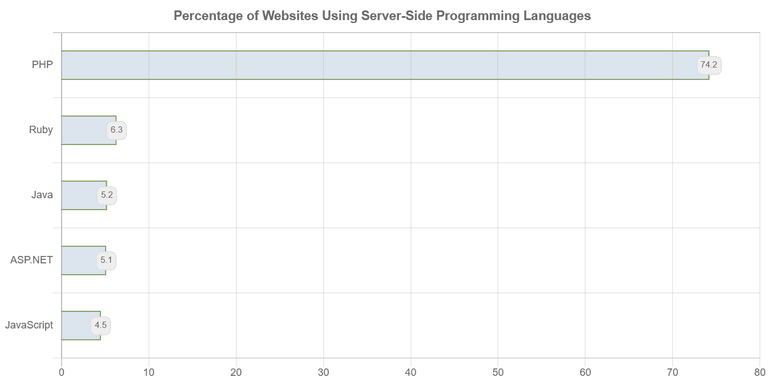Click the 40 tick on x-axis
768x384 pixels.
pyautogui.click(x=410, y=373)
